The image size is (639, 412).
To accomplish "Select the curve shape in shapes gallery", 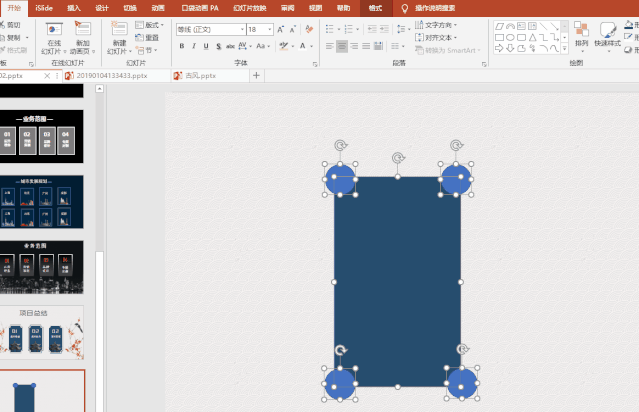I will [x=554, y=48].
